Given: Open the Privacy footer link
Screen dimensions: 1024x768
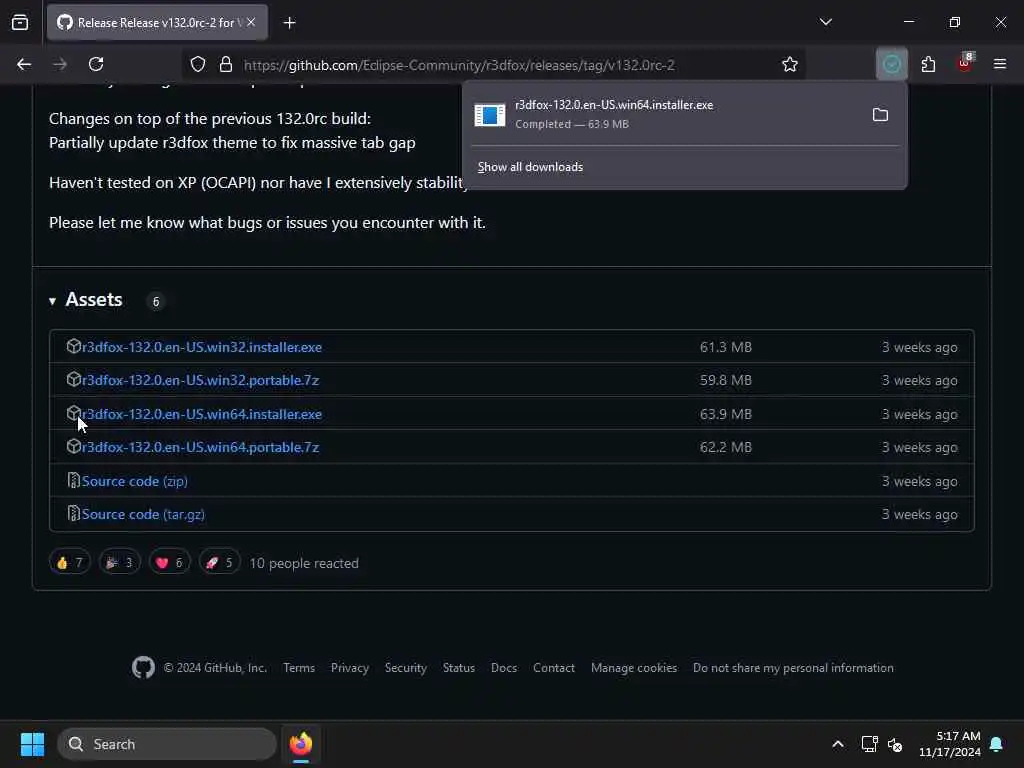Looking at the screenshot, I should click(349, 667).
